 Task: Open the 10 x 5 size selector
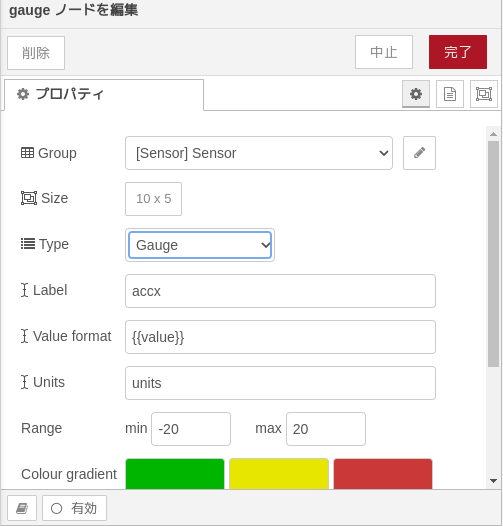point(153,199)
